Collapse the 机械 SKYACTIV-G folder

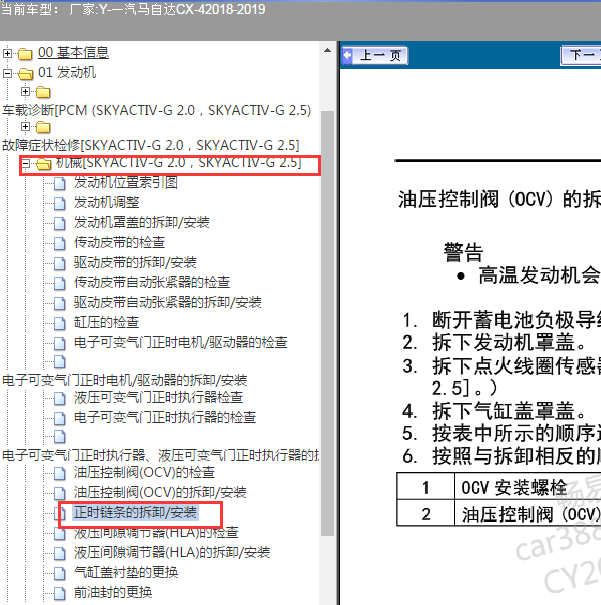click(25, 164)
